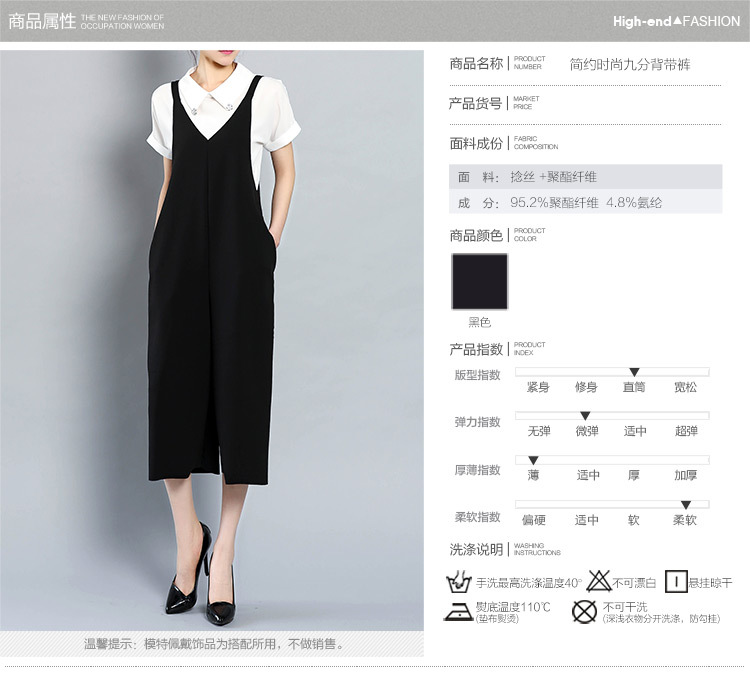750x673 pixels.
Task: Click the do-not-dry-clean circle icon
Action: coord(584,611)
